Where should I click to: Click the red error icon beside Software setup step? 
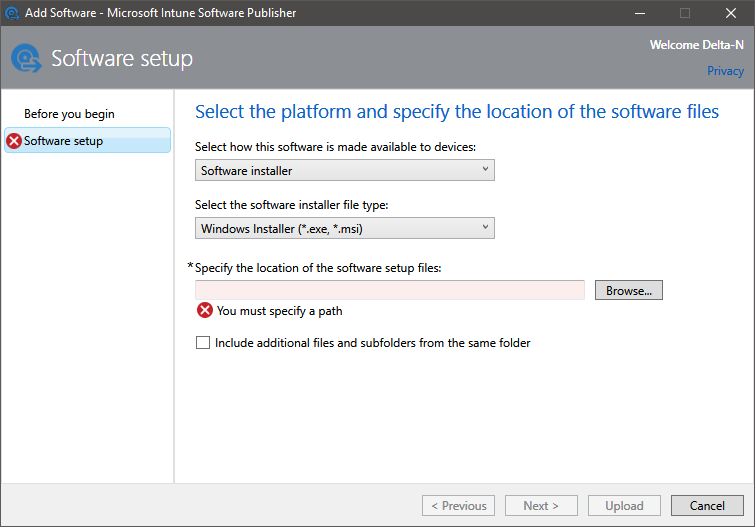(x=14, y=141)
